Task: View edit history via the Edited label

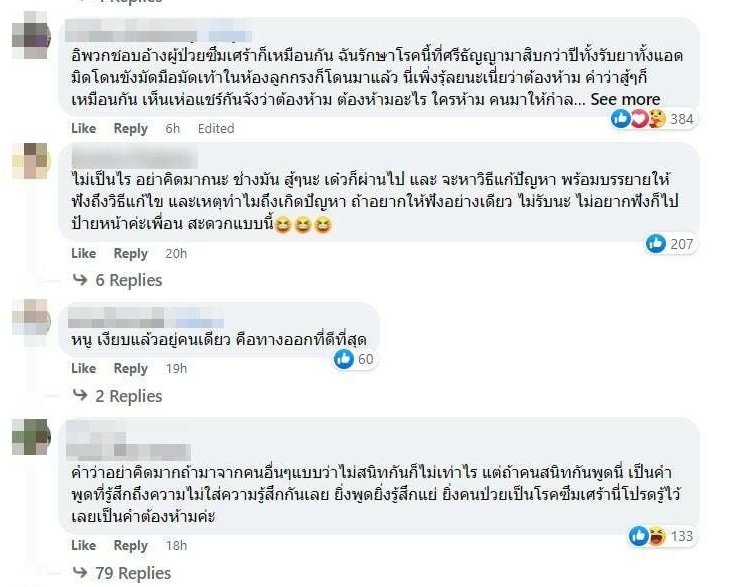Action: pyautogui.click(x=216, y=128)
